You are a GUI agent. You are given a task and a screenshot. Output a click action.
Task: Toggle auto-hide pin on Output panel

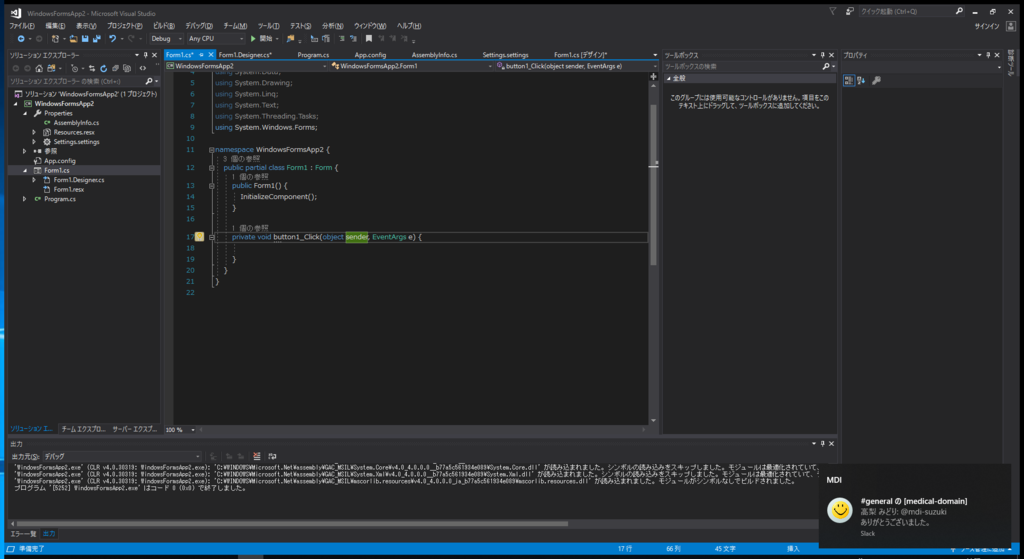pos(823,443)
